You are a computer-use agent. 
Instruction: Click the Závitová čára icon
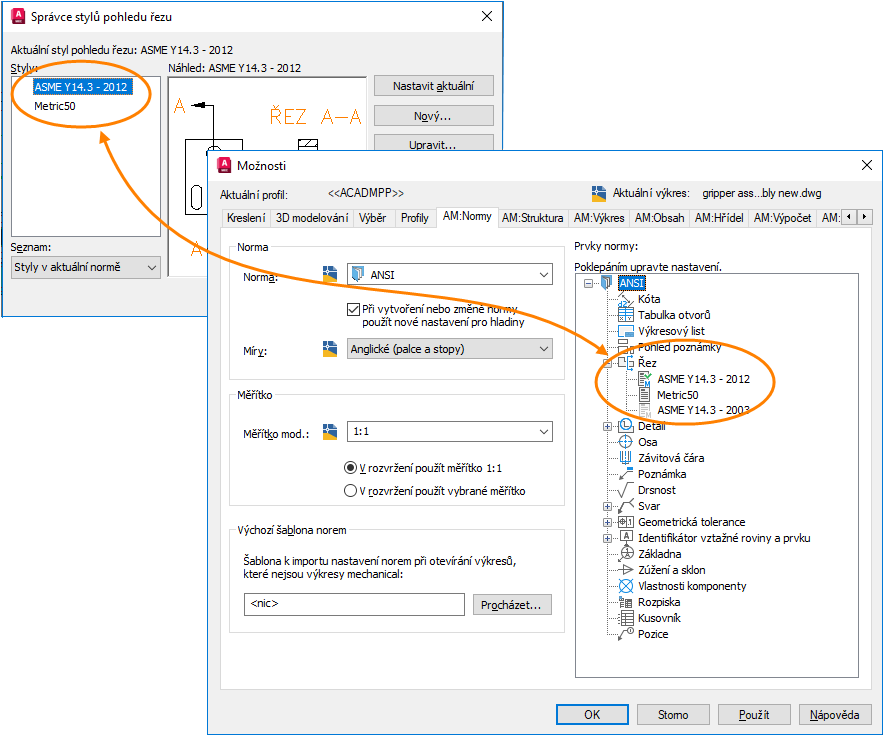[x=625, y=458]
